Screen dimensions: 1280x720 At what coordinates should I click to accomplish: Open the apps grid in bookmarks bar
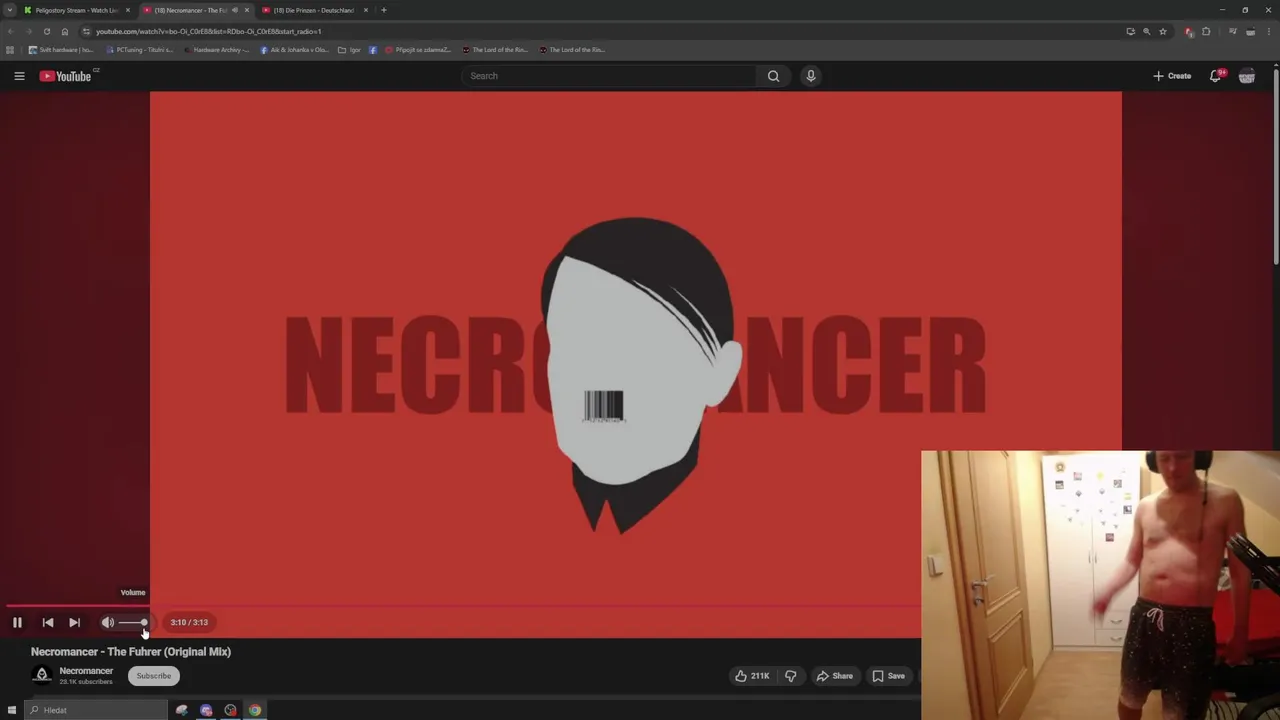pos(10,50)
